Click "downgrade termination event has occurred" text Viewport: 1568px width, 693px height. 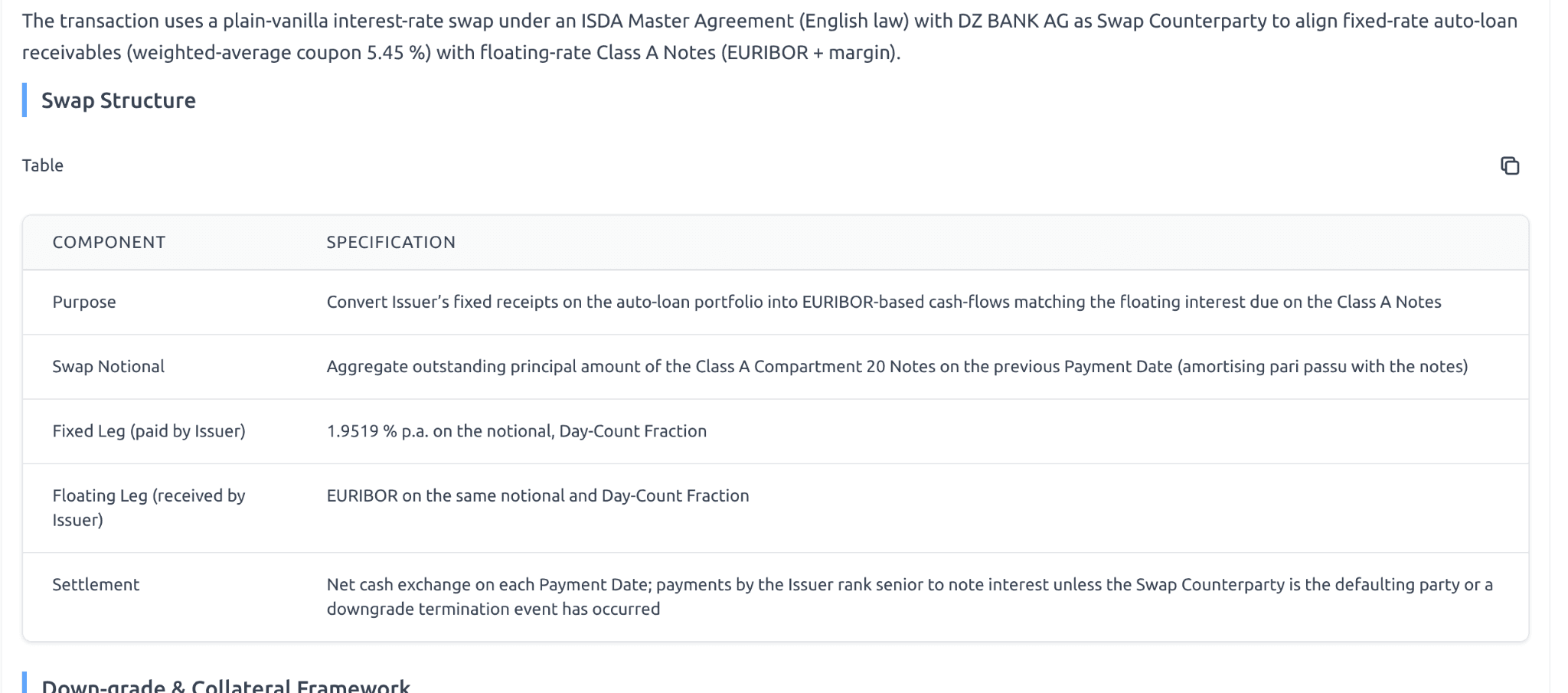(x=493, y=609)
